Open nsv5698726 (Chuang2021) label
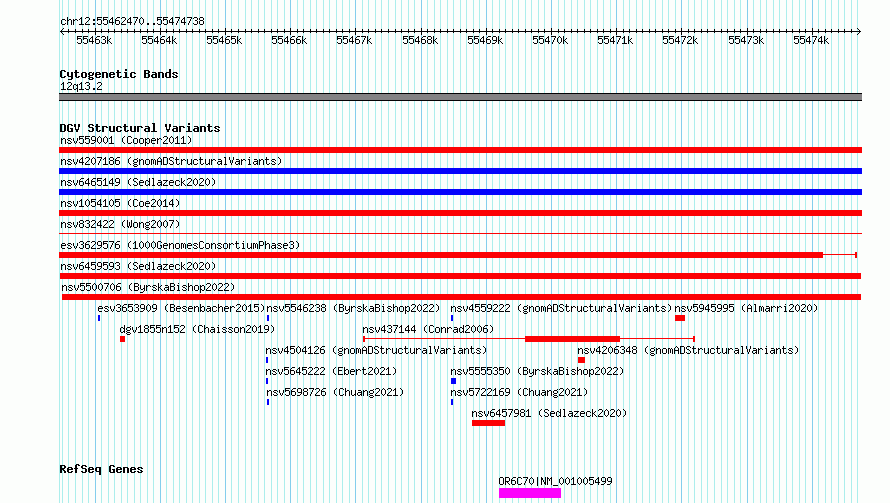The width and height of the screenshot is (890, 503). 335,392
